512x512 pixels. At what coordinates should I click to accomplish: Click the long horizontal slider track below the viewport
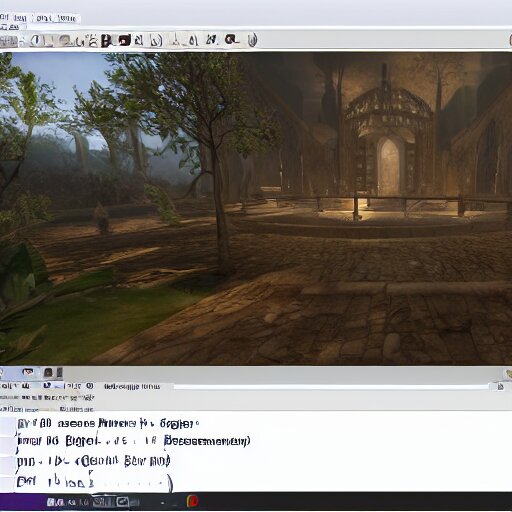tap(331, 387)
